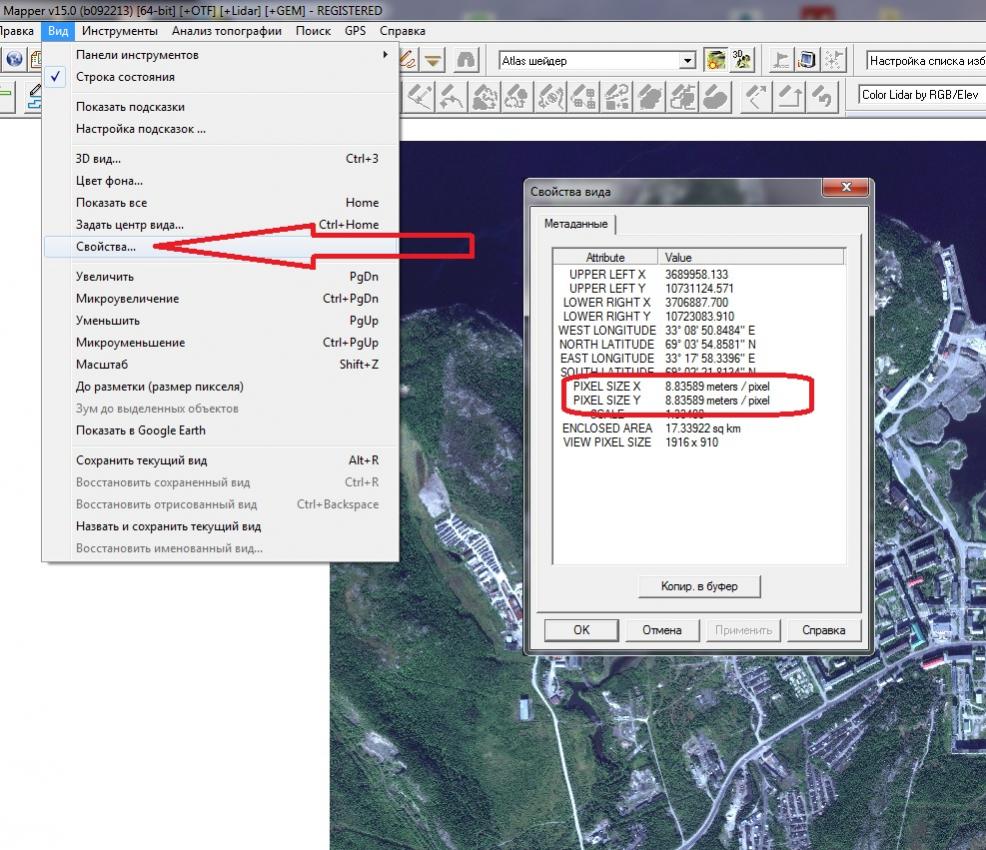Click the down-triangle icon in the toolbar
Viewport: 986px width, 850px height.
coord(433,60)
